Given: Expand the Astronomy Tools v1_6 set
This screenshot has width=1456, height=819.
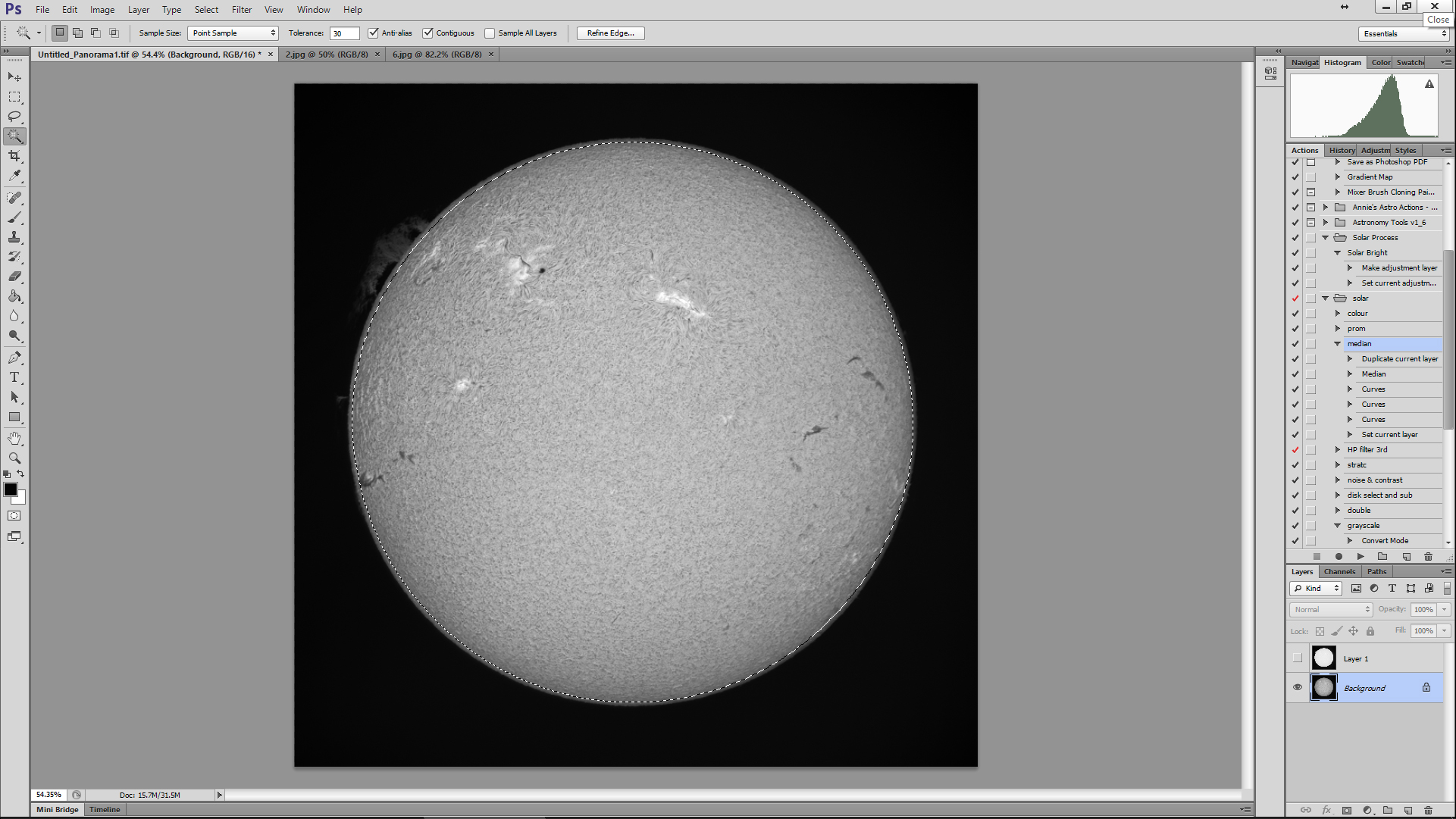Looking at the screenshot, I should click(x=1326, y=223).
